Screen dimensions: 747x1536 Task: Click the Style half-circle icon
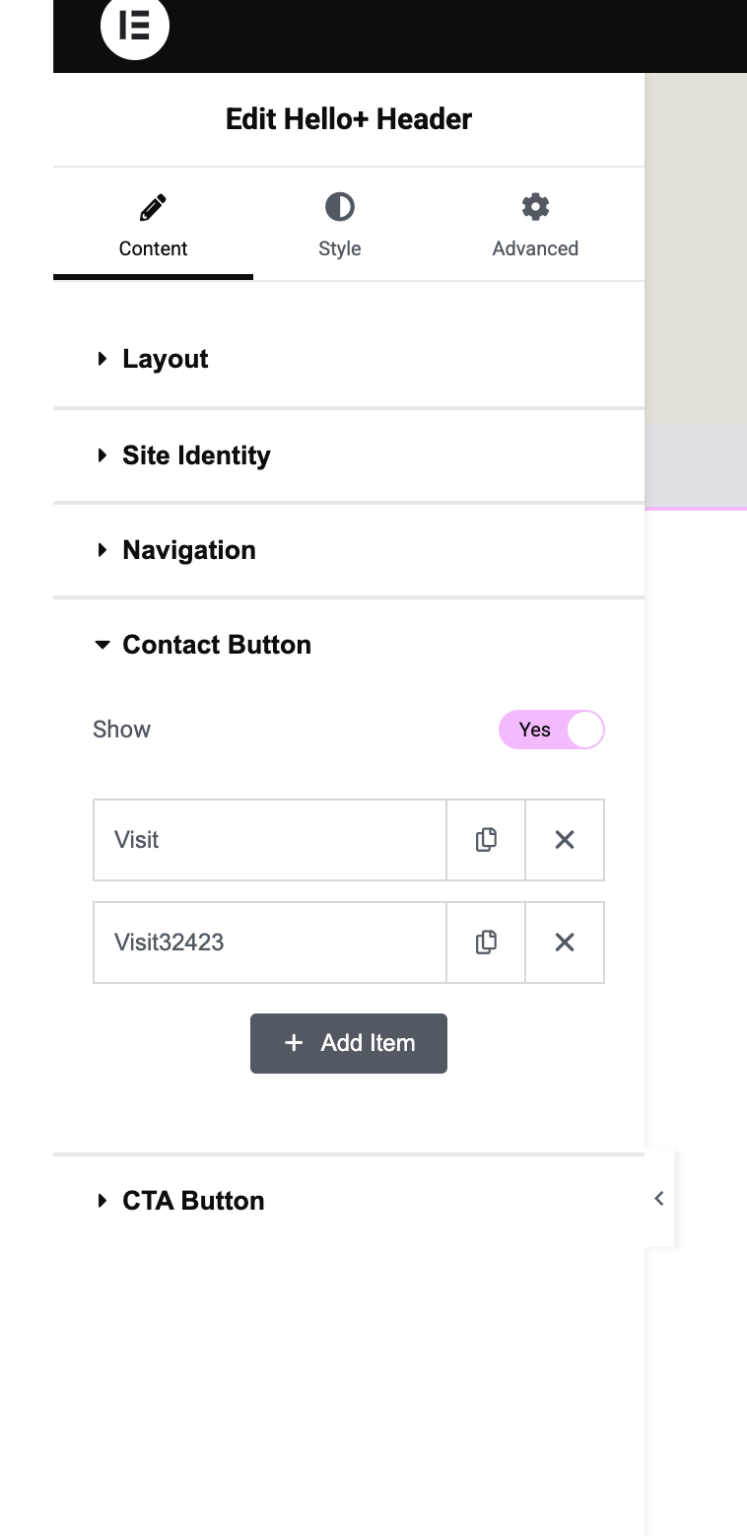pos(339,207)
